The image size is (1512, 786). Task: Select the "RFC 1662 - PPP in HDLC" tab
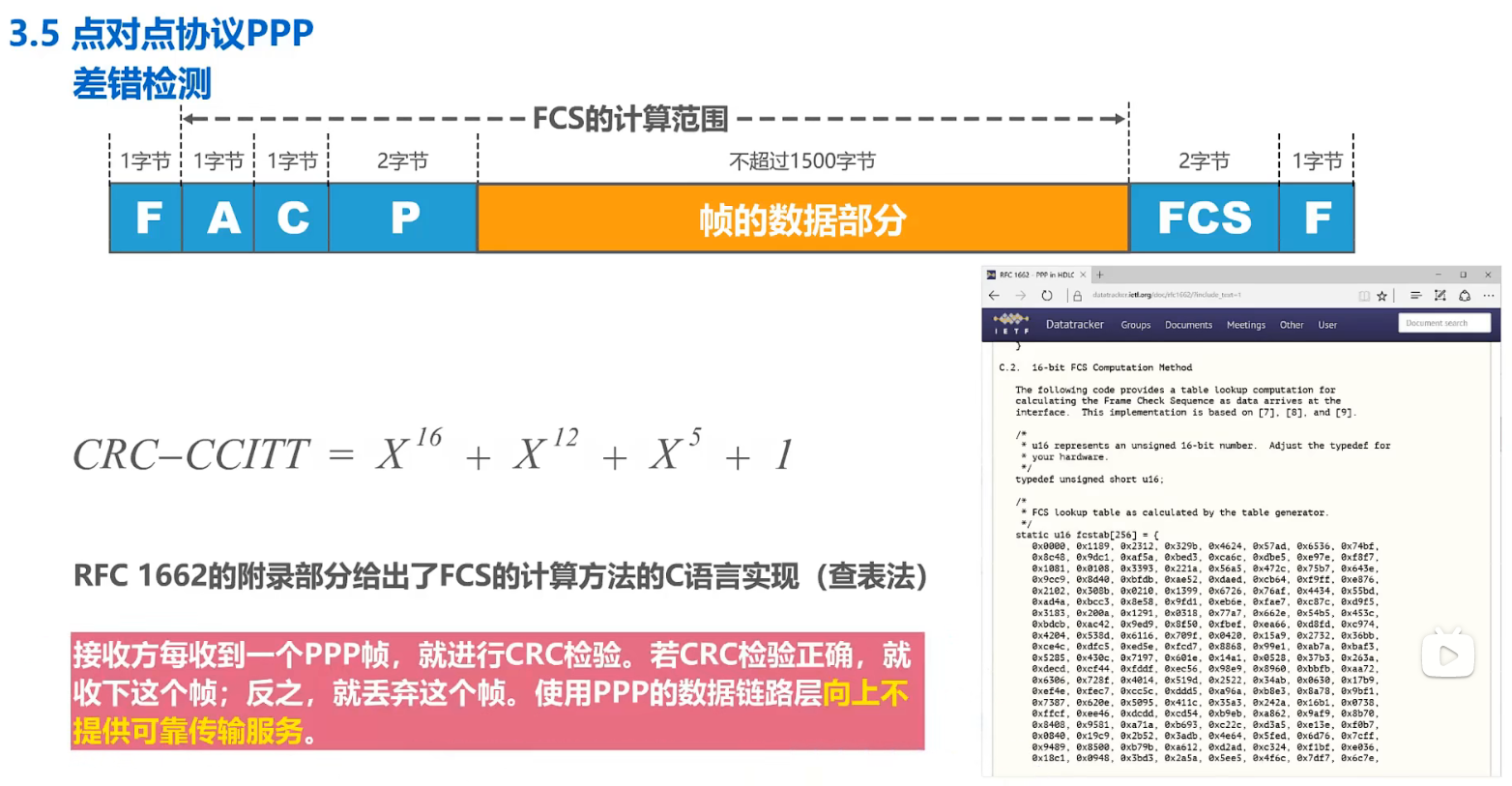pyautogui.click(x=1036, y=276)
